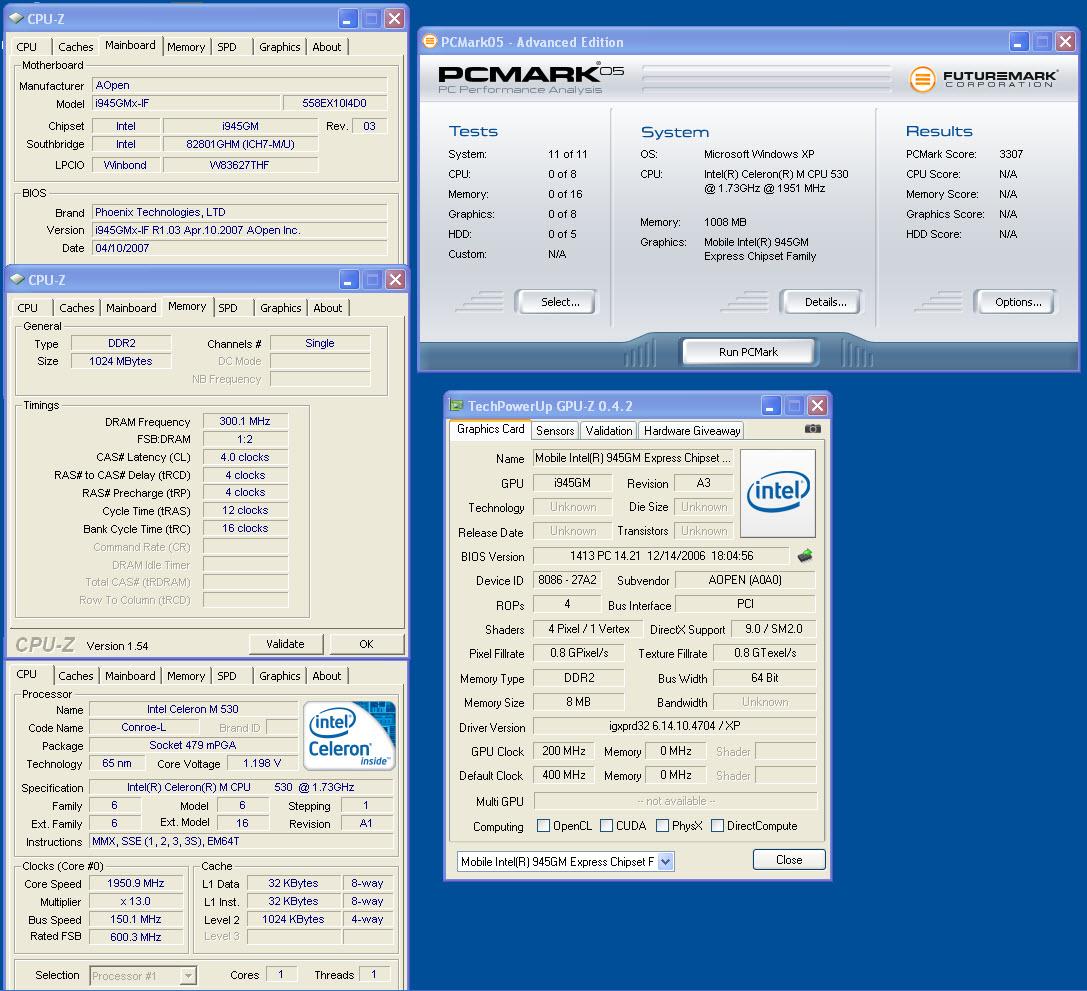Select the Graphics Card tab in GPU-Z

point(490,429)
